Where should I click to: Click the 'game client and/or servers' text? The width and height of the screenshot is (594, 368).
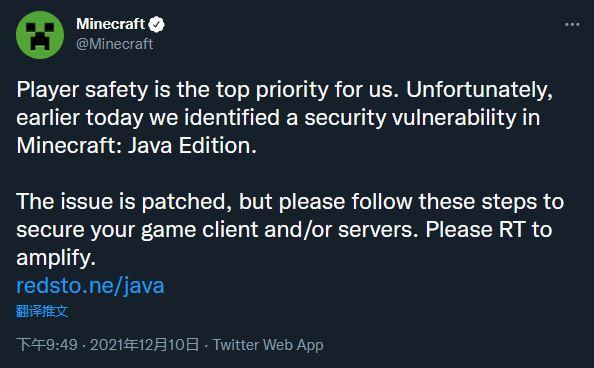click(x=277, y=230)
